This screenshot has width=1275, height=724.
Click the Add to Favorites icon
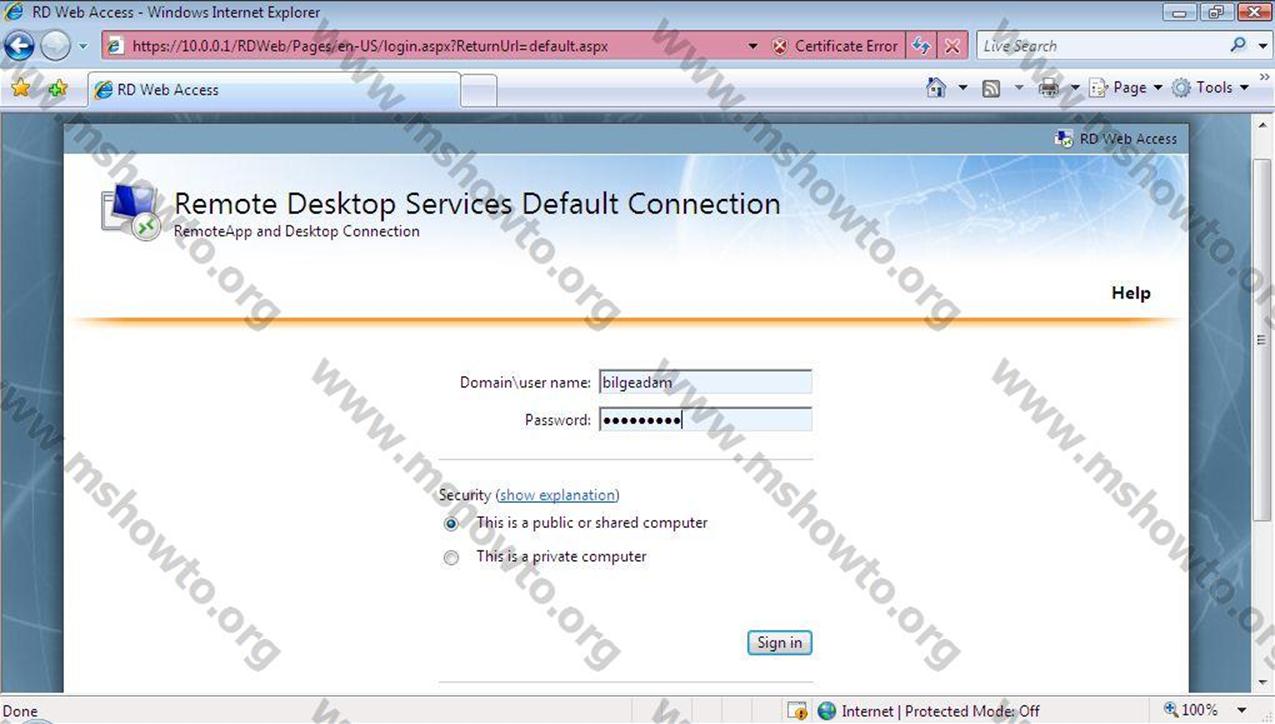coord(57,88)
